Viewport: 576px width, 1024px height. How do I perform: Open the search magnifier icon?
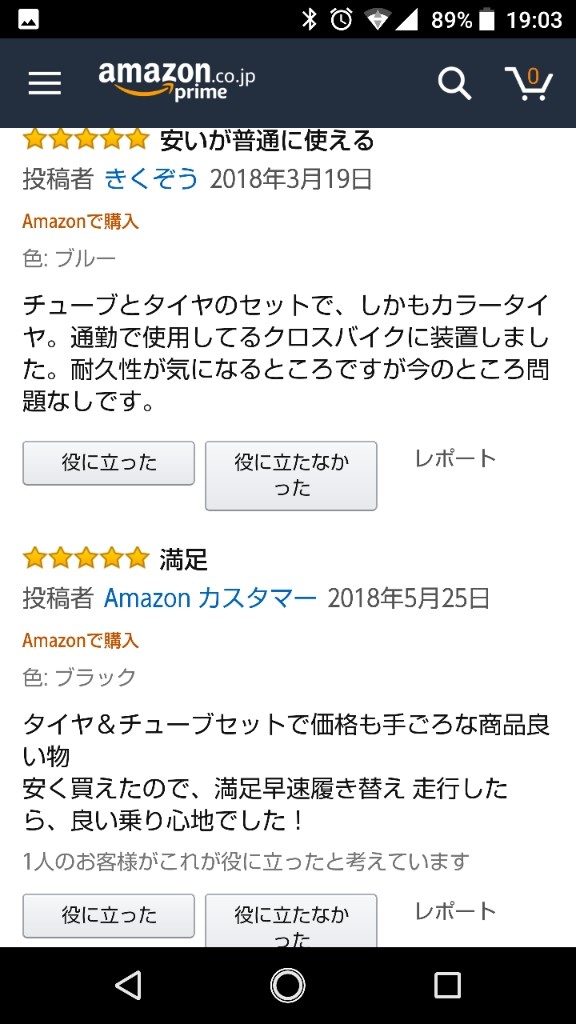455,84
